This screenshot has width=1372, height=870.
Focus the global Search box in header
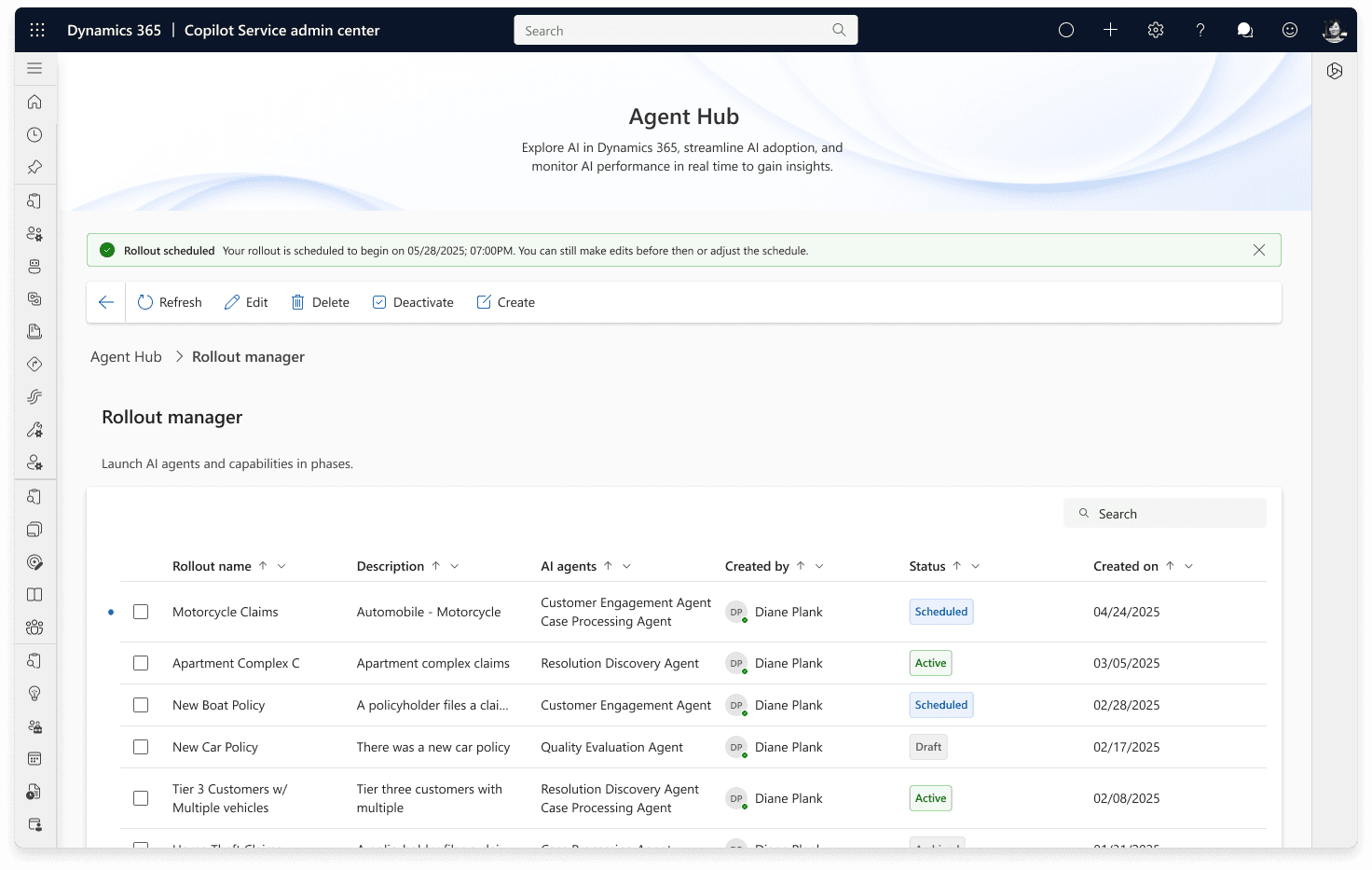pos(686,30)
